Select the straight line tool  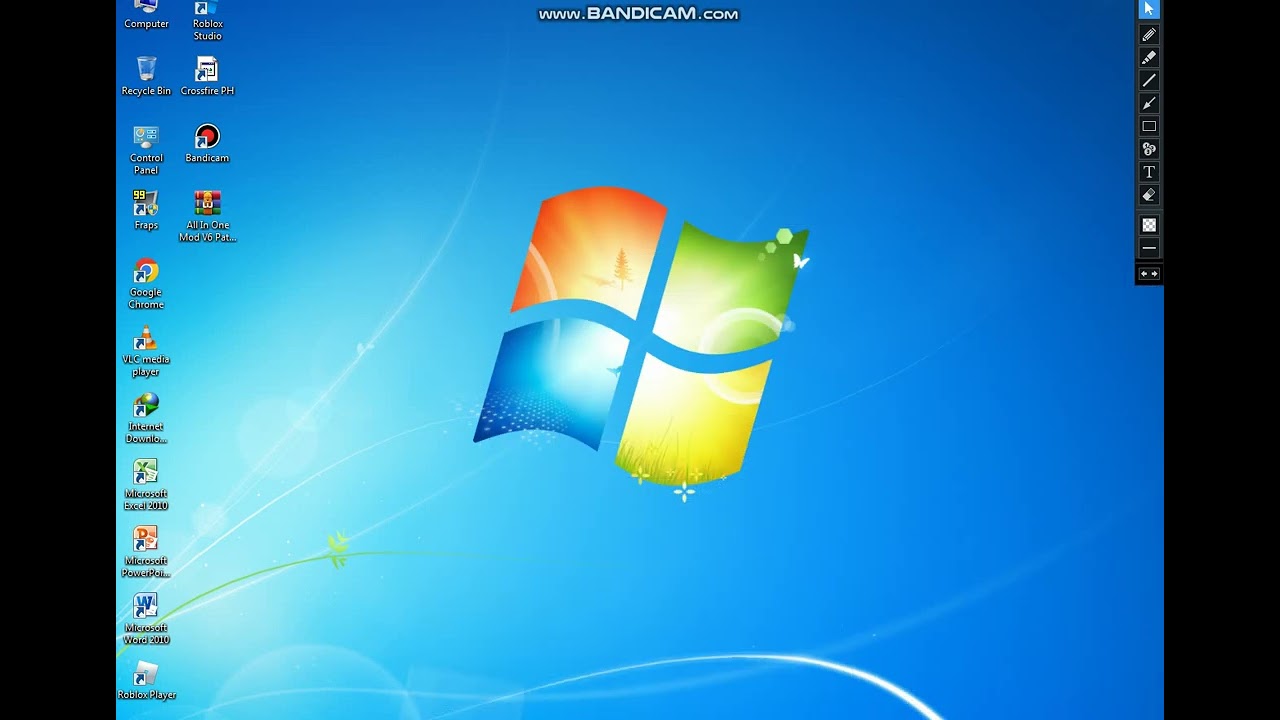coord(1149,80)
